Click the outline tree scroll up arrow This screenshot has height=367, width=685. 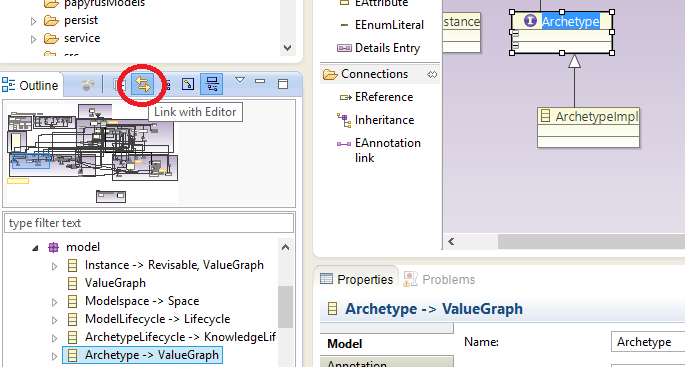coord(285,247)
